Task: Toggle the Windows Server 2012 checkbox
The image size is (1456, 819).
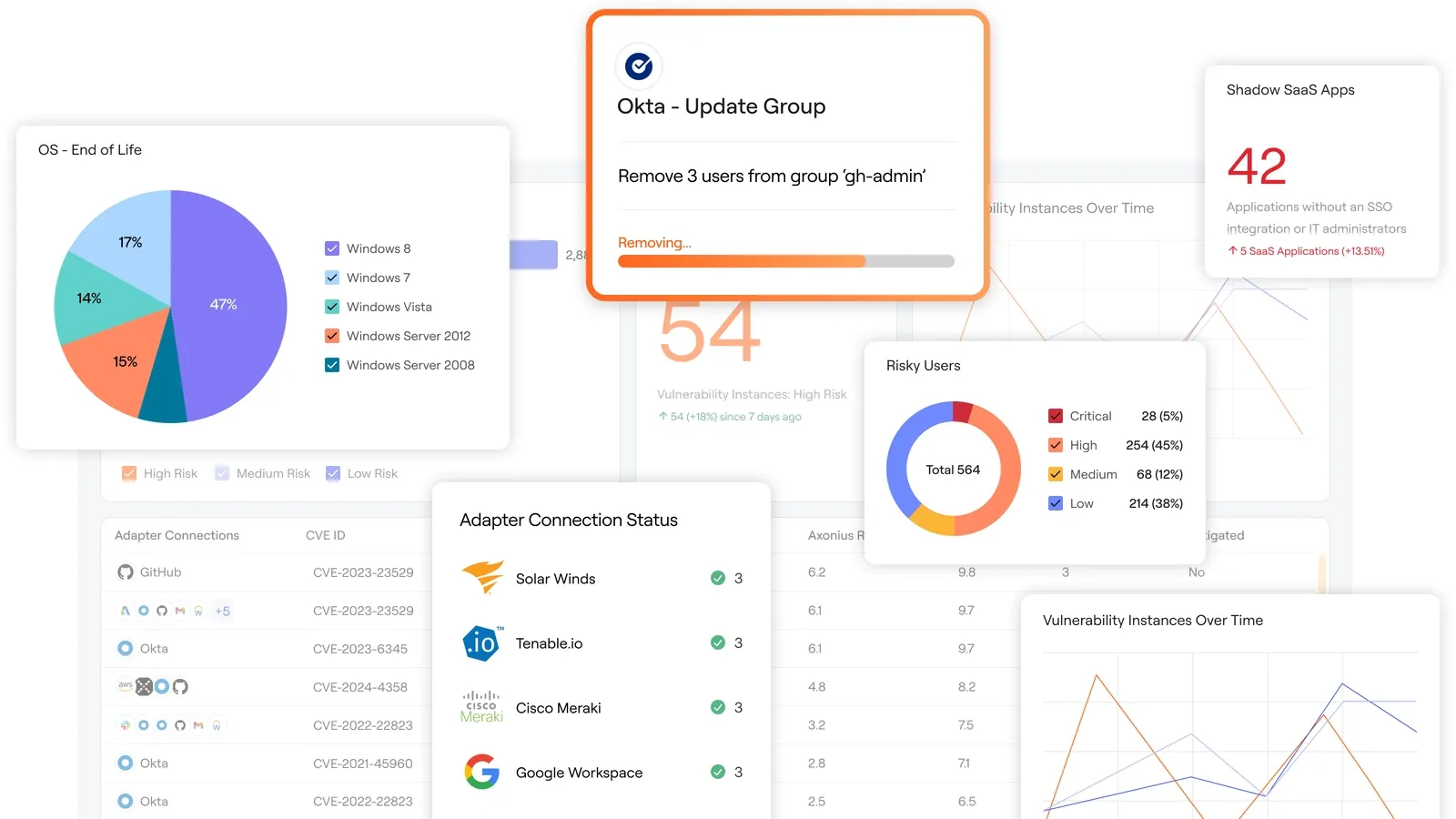Action: [x=332, y=336]
